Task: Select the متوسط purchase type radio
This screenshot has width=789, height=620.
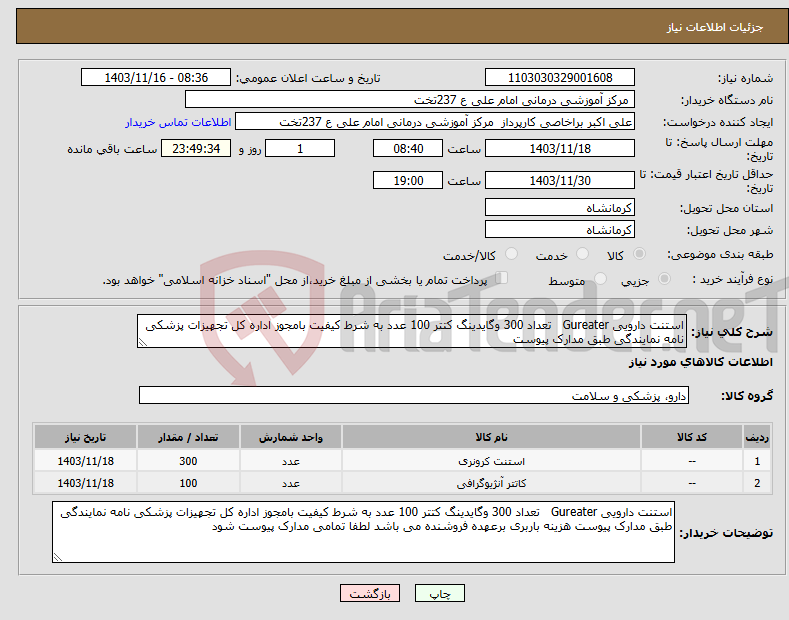Action: point(600,279)
